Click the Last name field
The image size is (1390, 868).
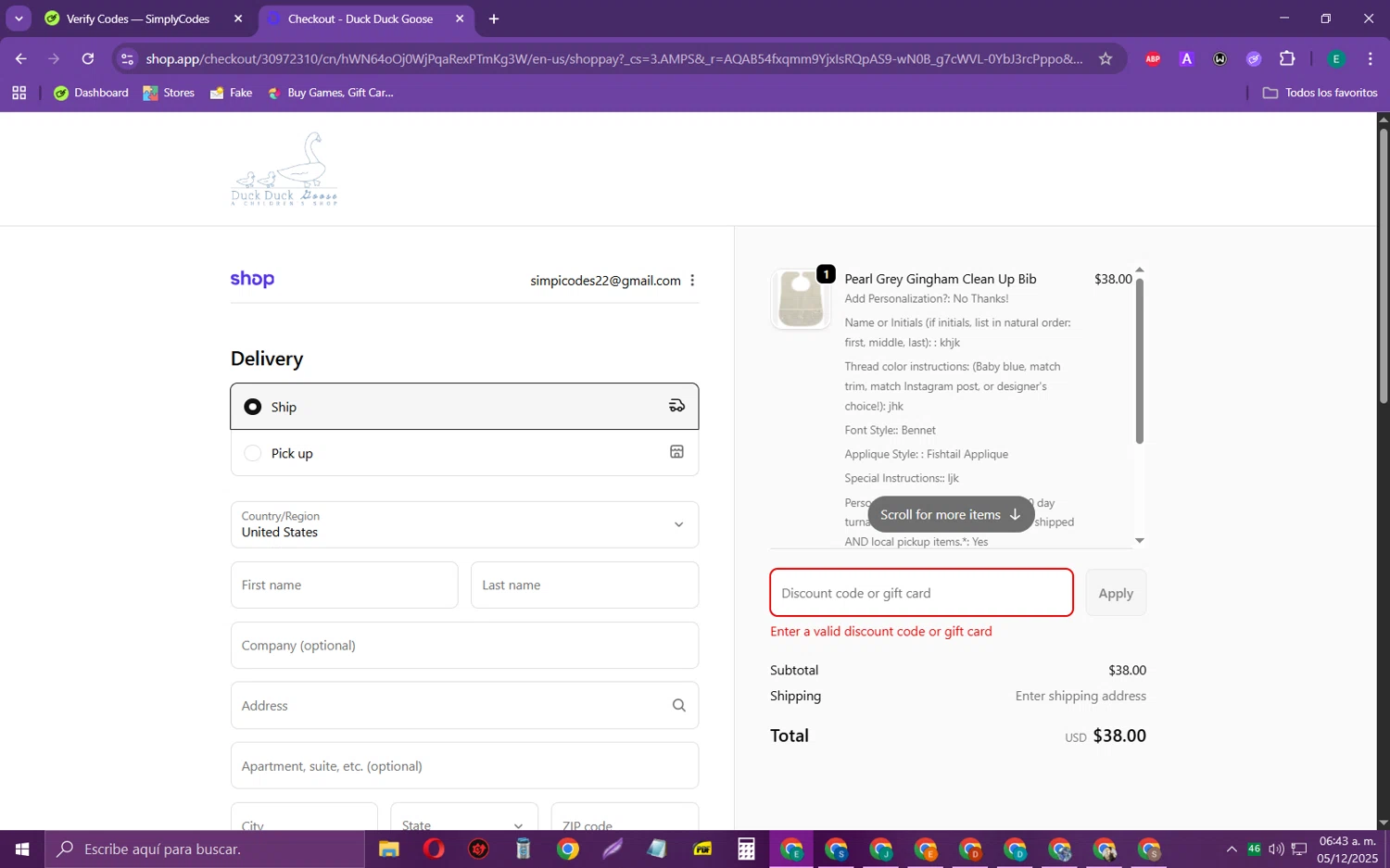point(585,585)
